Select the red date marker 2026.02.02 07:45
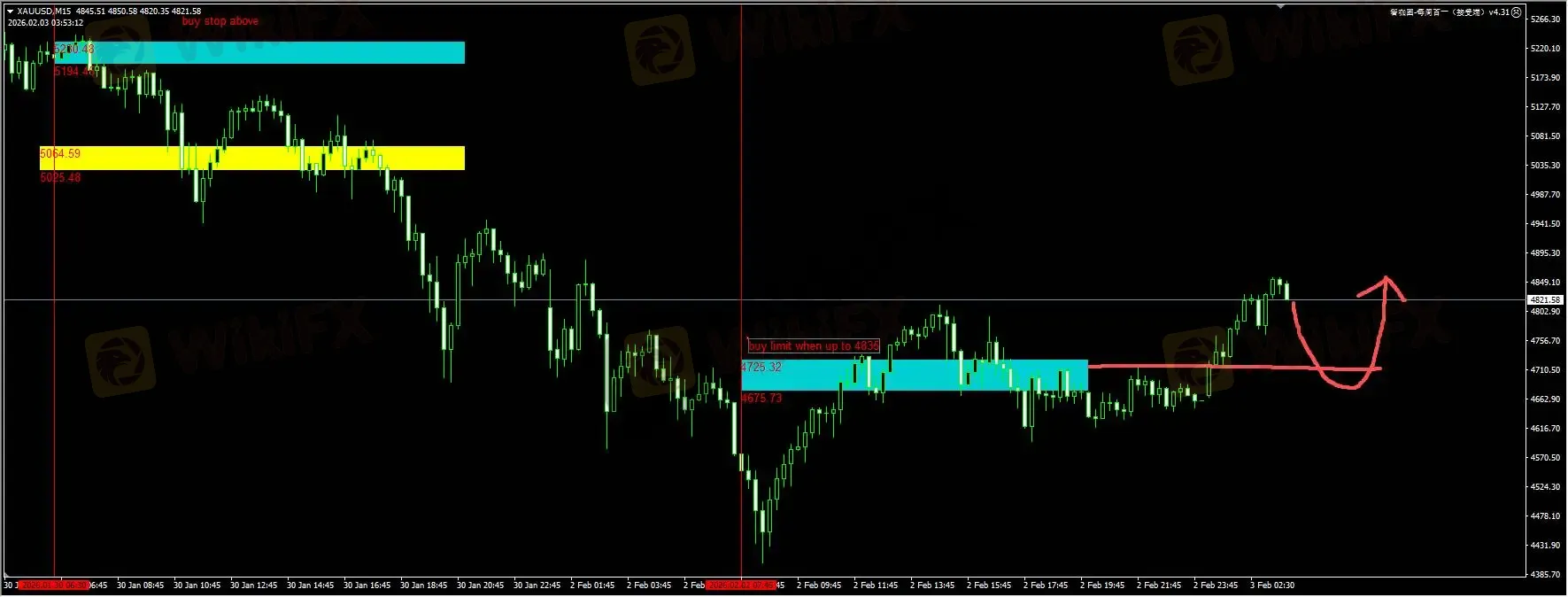 pos(741,585)
